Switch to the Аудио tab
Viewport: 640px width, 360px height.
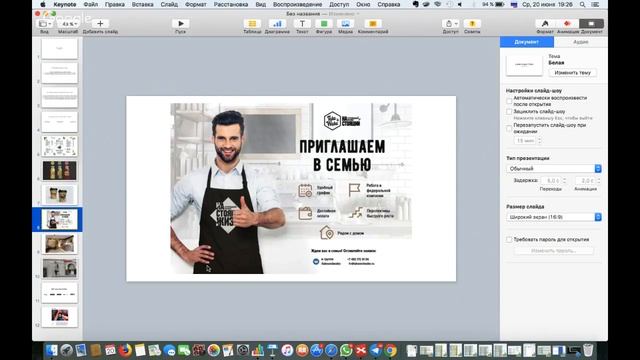coord(580,42)
